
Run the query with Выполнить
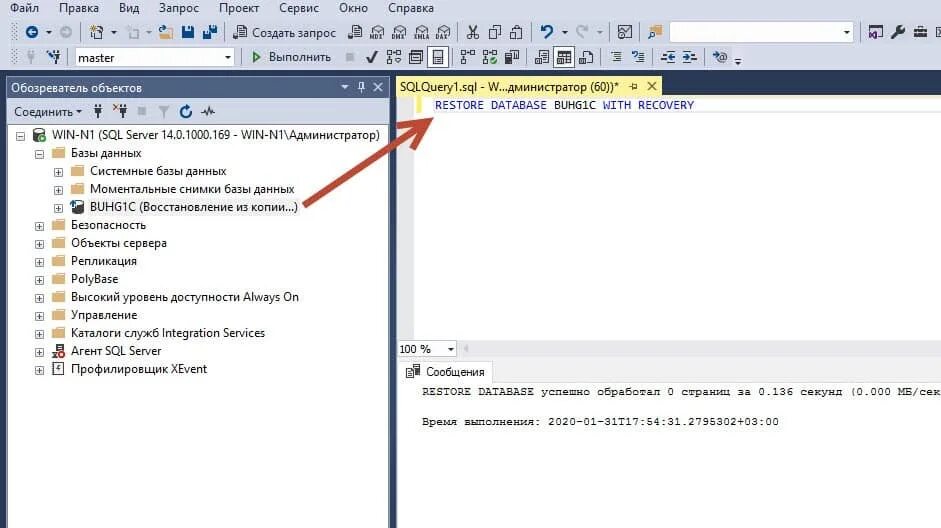[291, 57]
